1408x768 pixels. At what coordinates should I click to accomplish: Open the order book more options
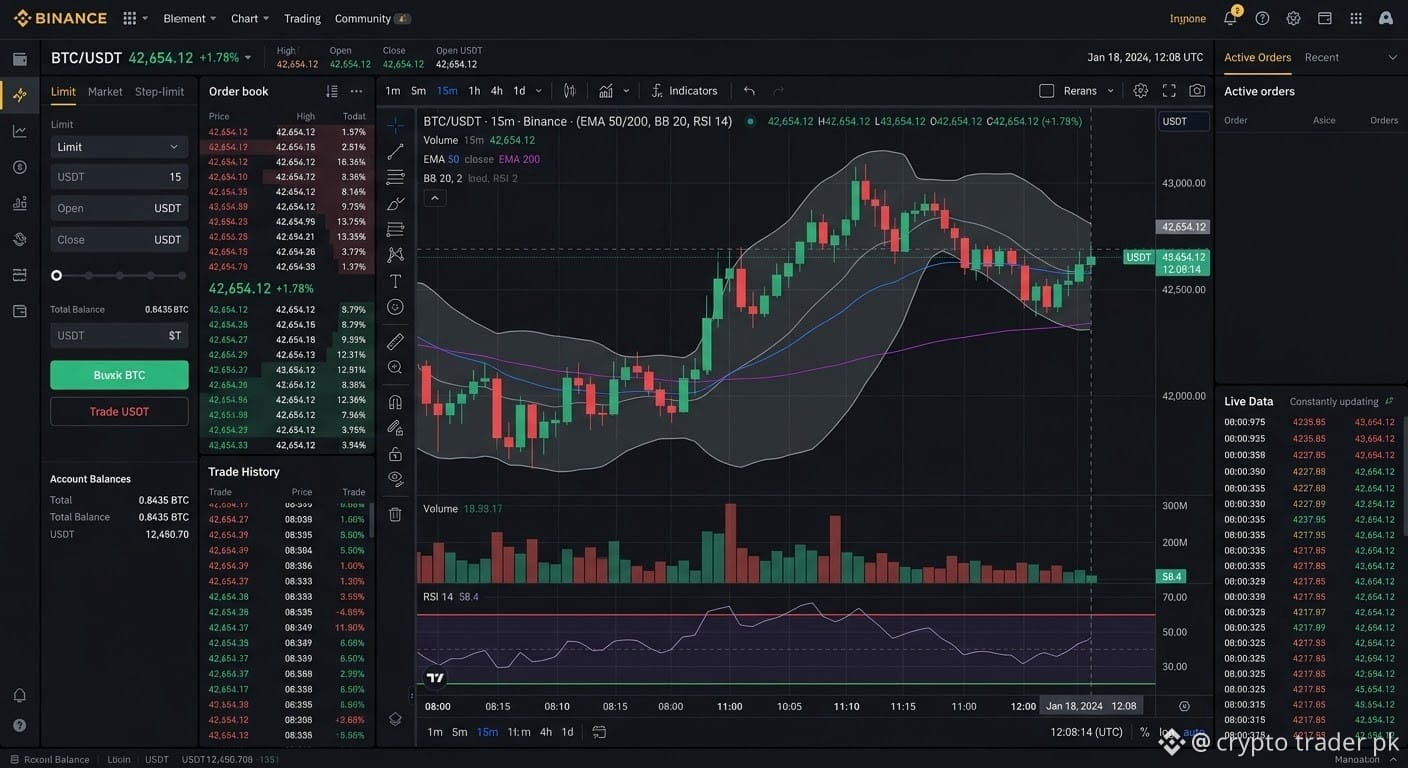(356, 91)
